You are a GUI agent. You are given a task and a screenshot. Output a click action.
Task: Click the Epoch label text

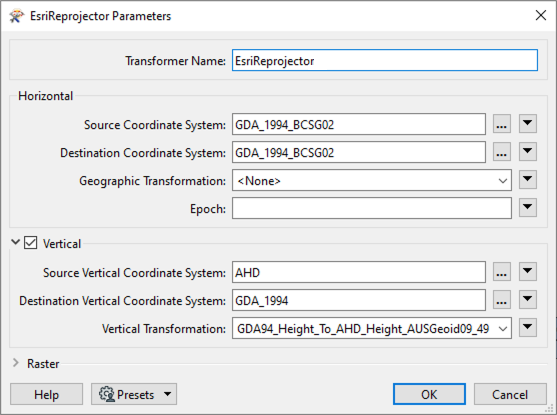coord(208,209)
